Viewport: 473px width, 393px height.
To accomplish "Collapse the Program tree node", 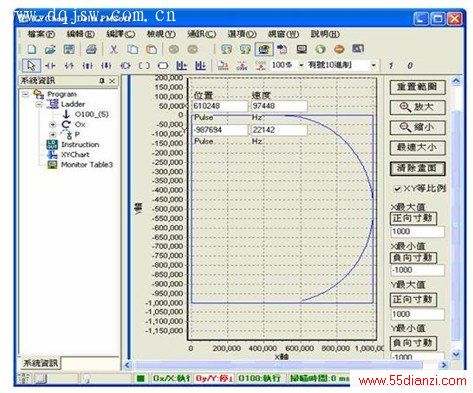I will (x=25, y=94).
